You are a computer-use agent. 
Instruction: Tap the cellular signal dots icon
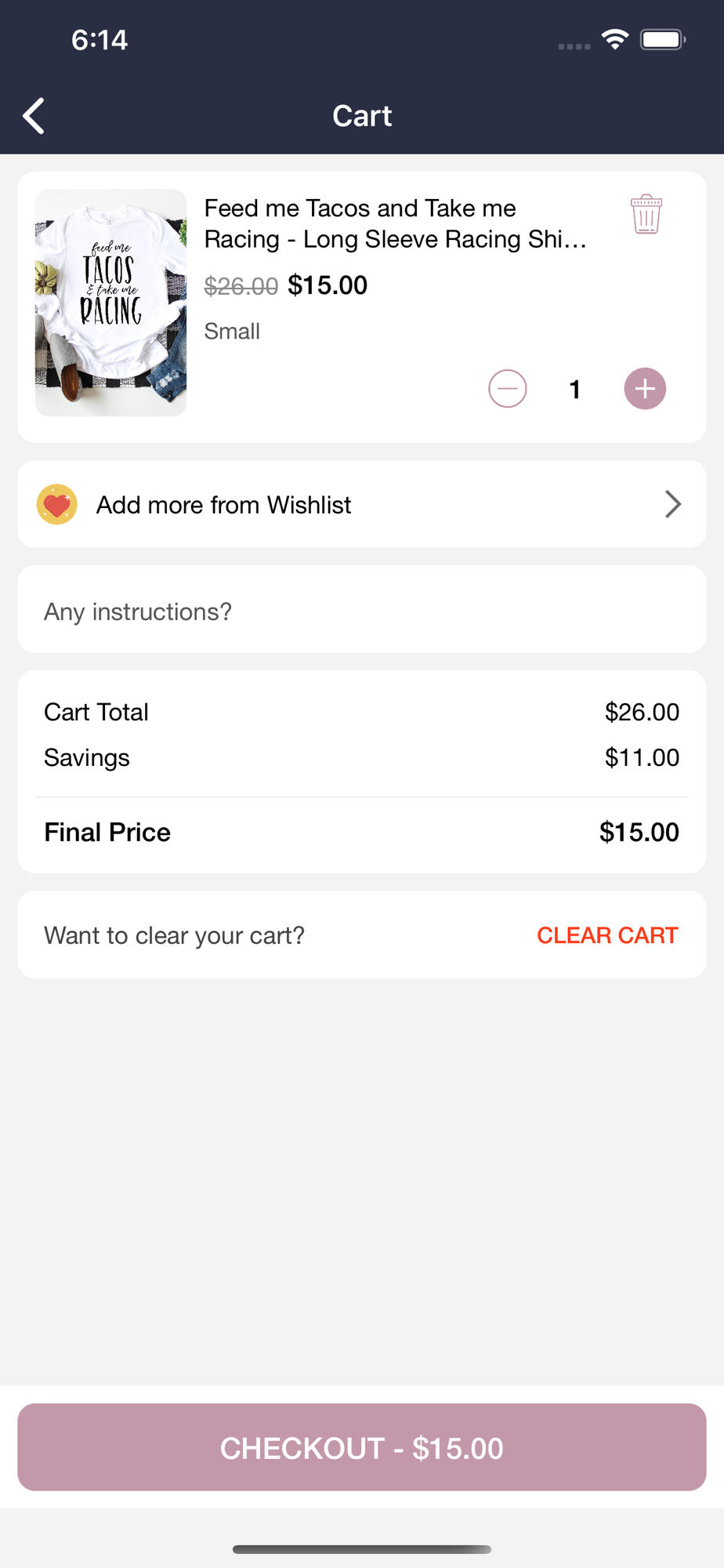[574, 46]
